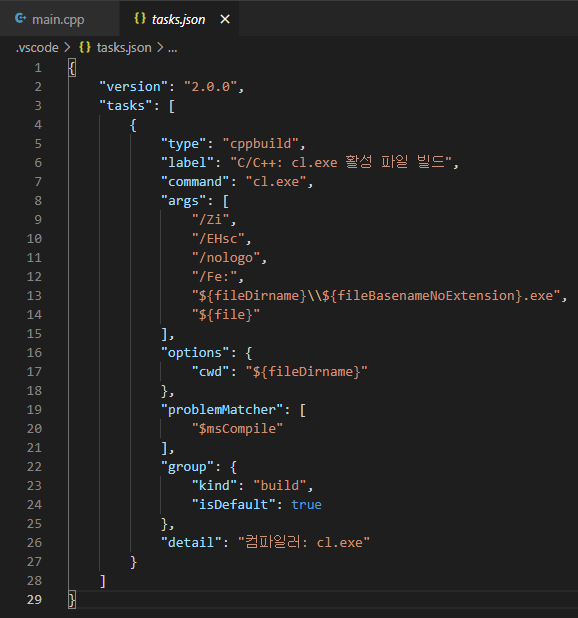Click line number 1 in the gutter
The width and height of the screenshot is (578, 618).
tap(38, 68)
